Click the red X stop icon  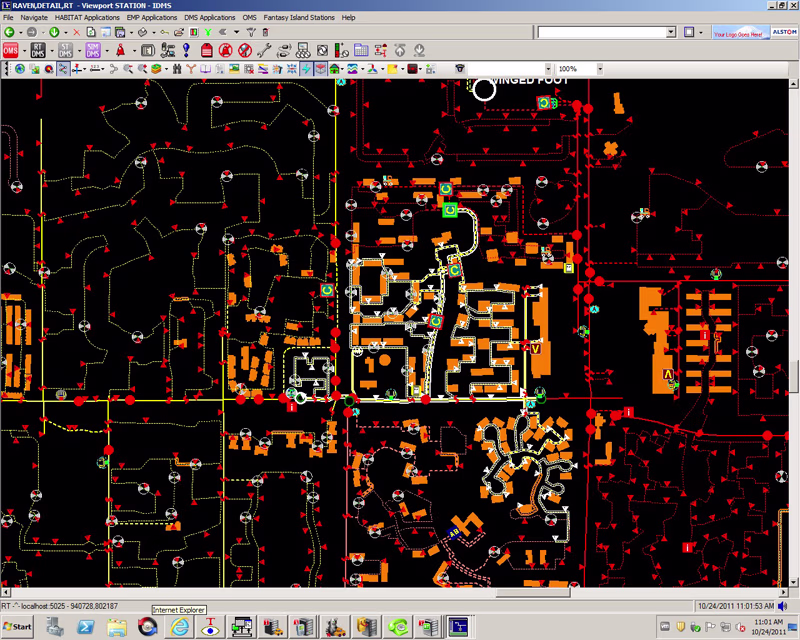[77, 32]
